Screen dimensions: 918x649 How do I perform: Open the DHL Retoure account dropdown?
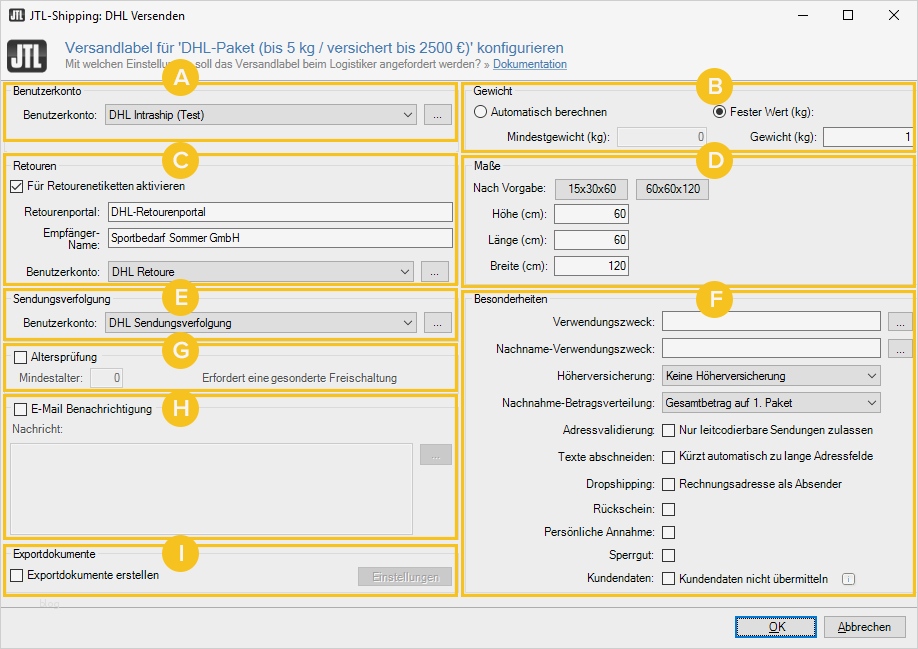(261, 272)
